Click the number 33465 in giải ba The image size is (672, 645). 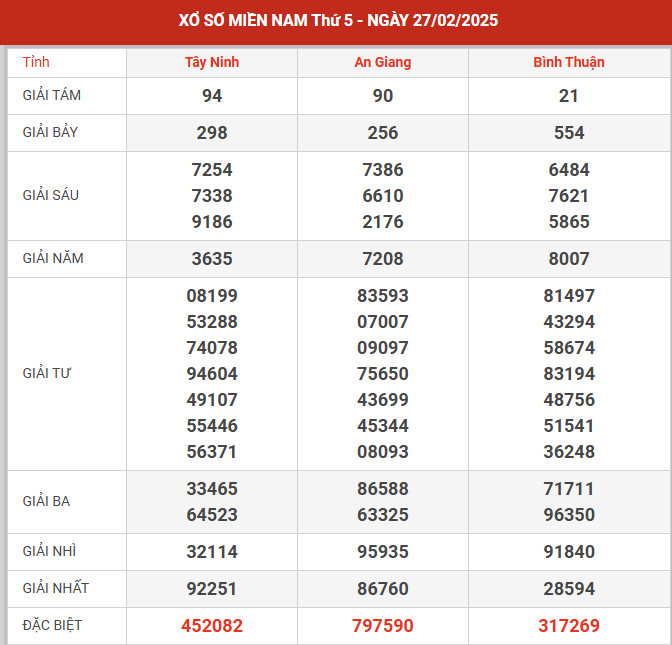pos(212,489)
